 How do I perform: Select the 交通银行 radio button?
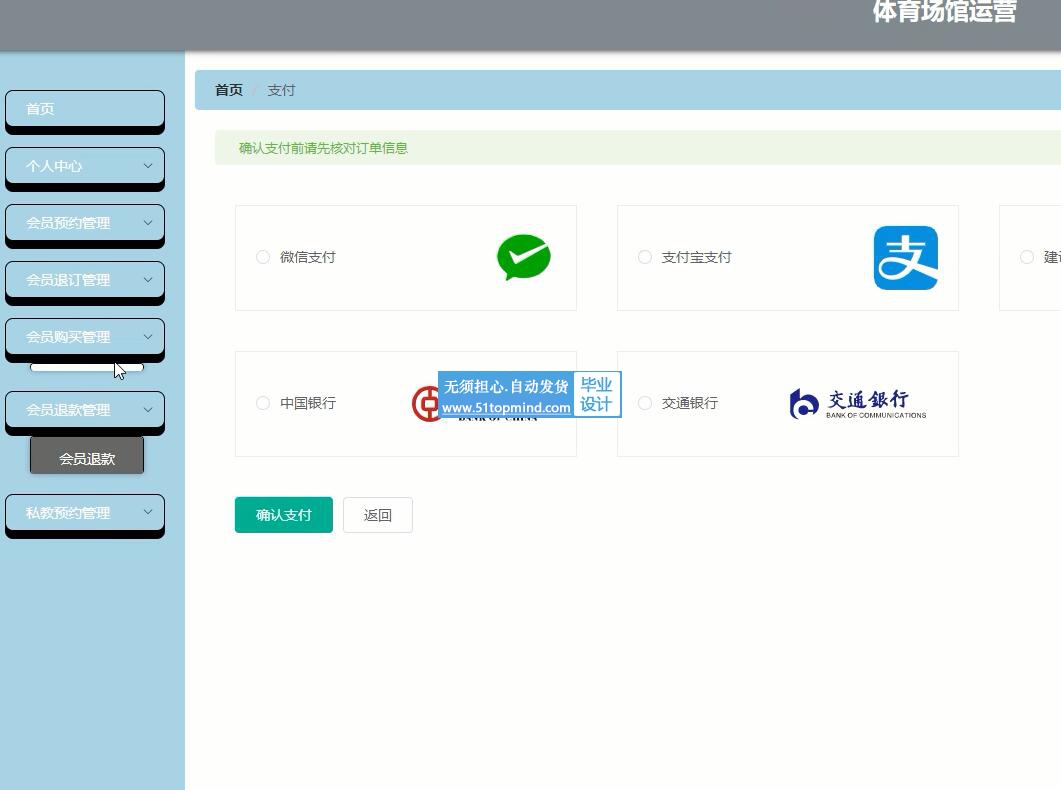645,403
